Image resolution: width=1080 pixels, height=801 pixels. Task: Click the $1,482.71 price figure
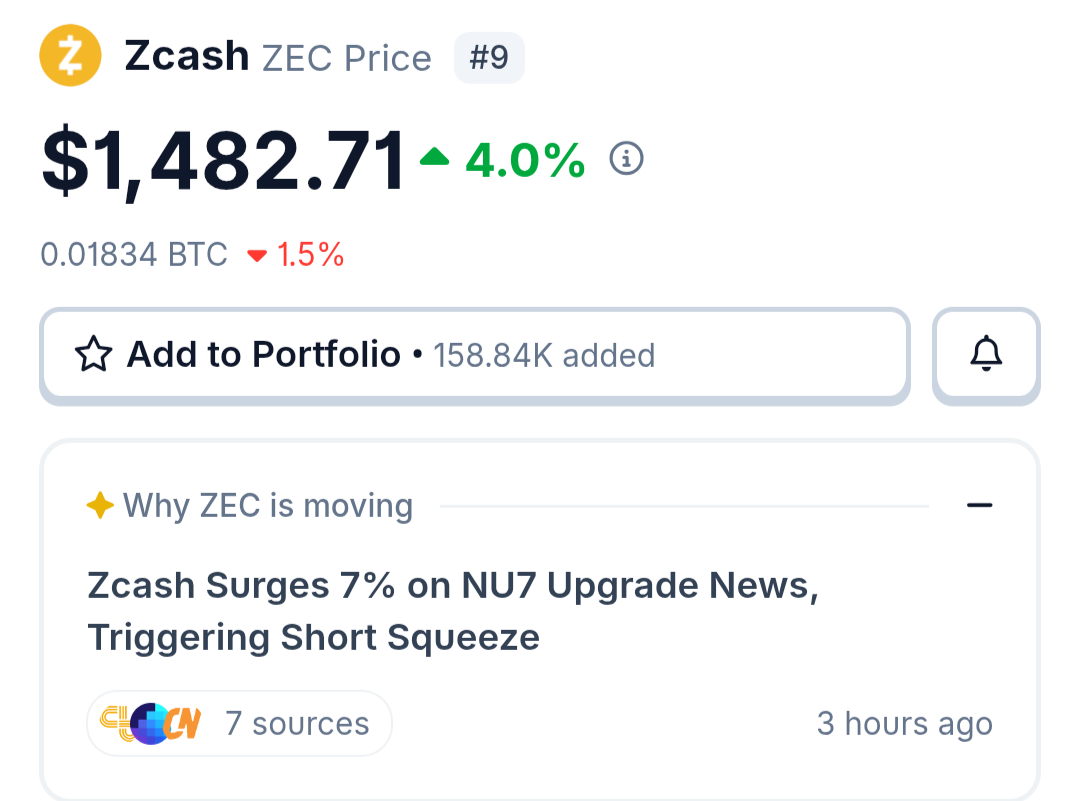(x=223, y=162)
